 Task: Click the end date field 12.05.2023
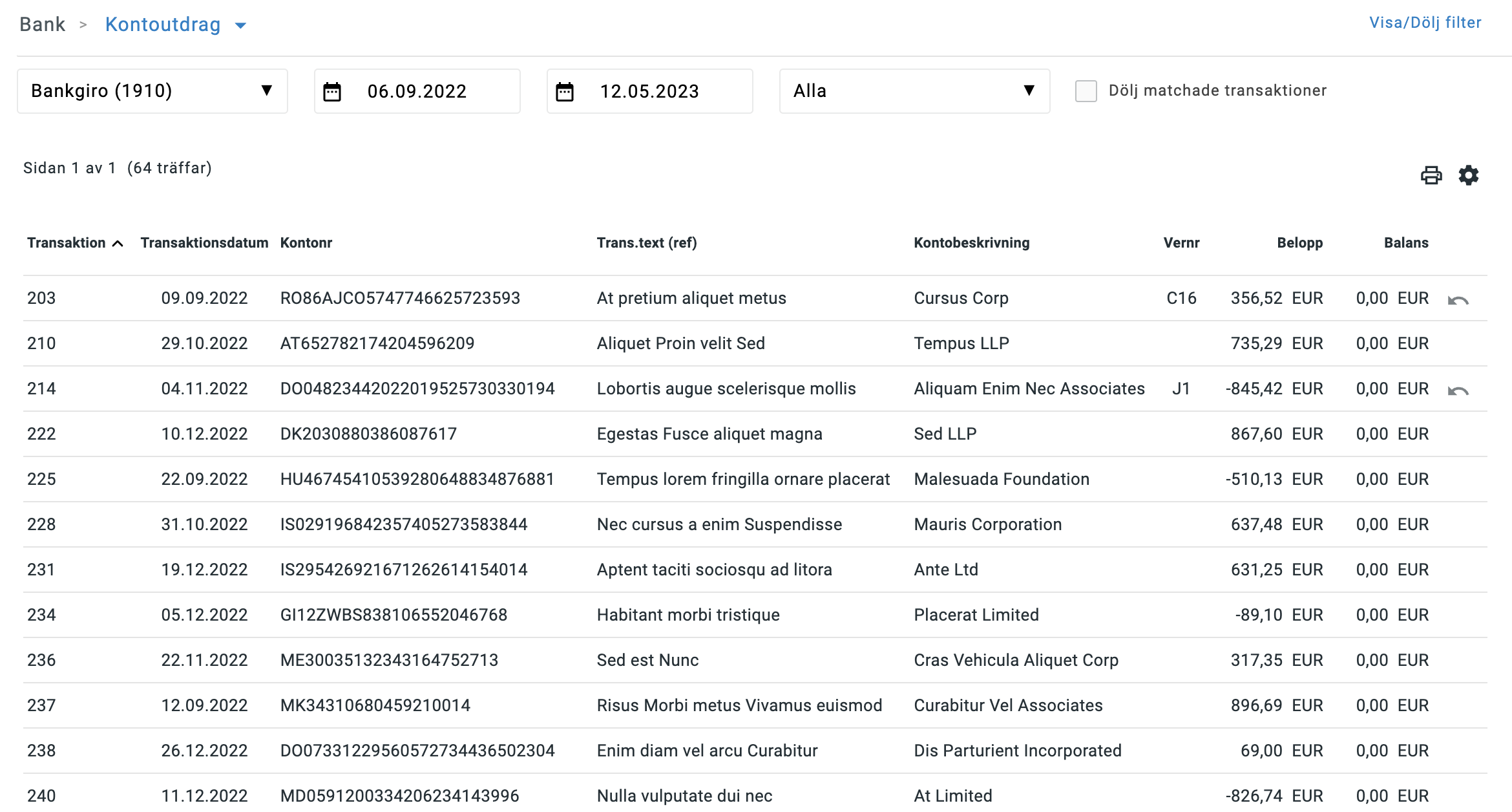pos(649,91)
